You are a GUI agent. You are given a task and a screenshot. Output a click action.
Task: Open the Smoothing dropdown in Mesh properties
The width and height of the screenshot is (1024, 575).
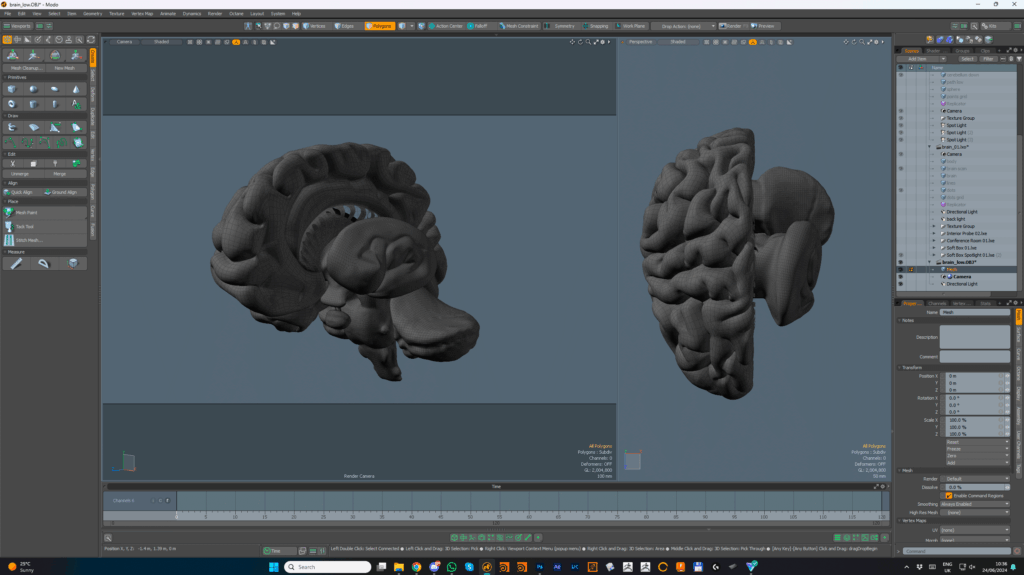976,503
